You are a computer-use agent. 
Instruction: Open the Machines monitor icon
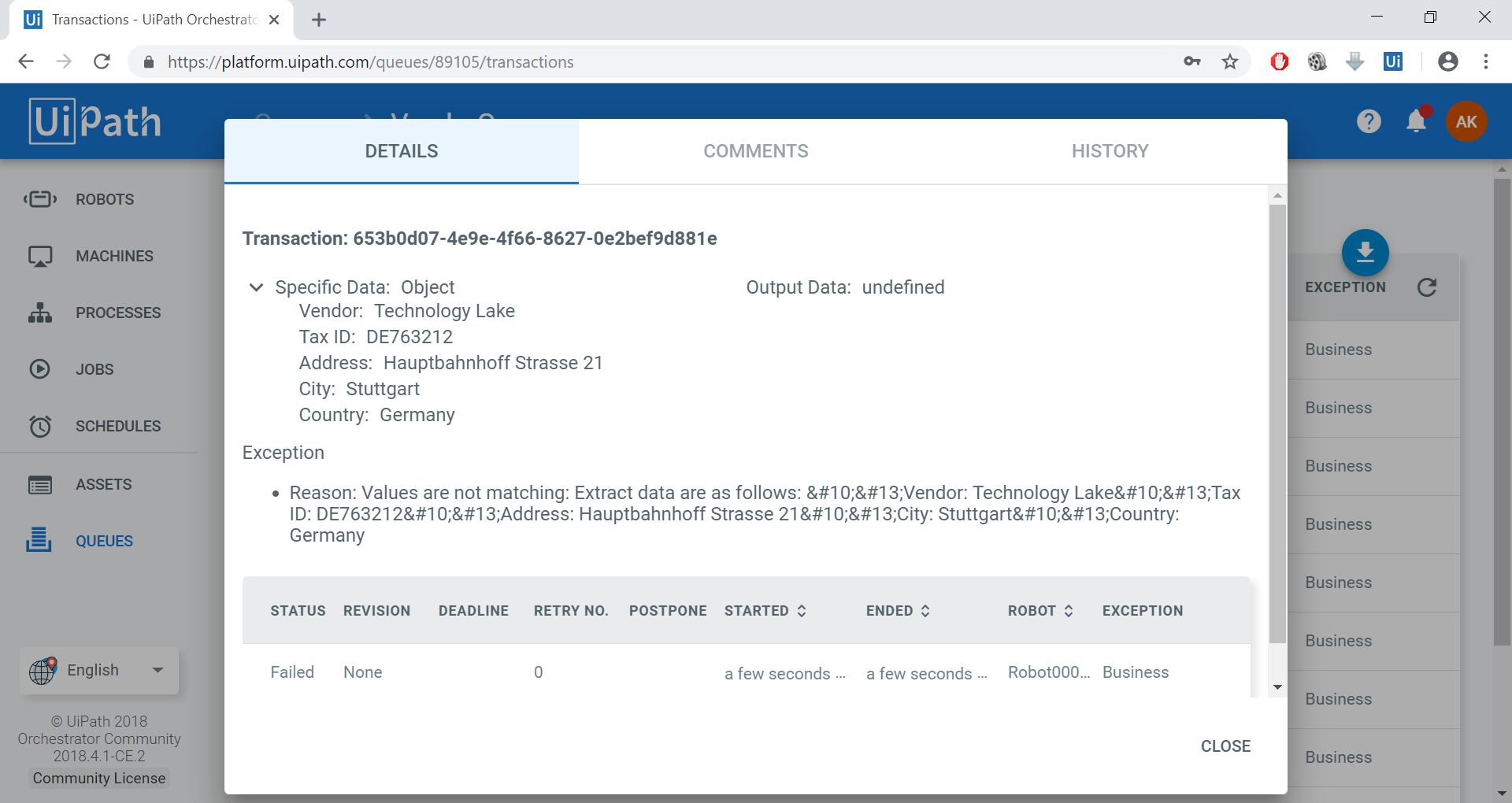point(40,256)
